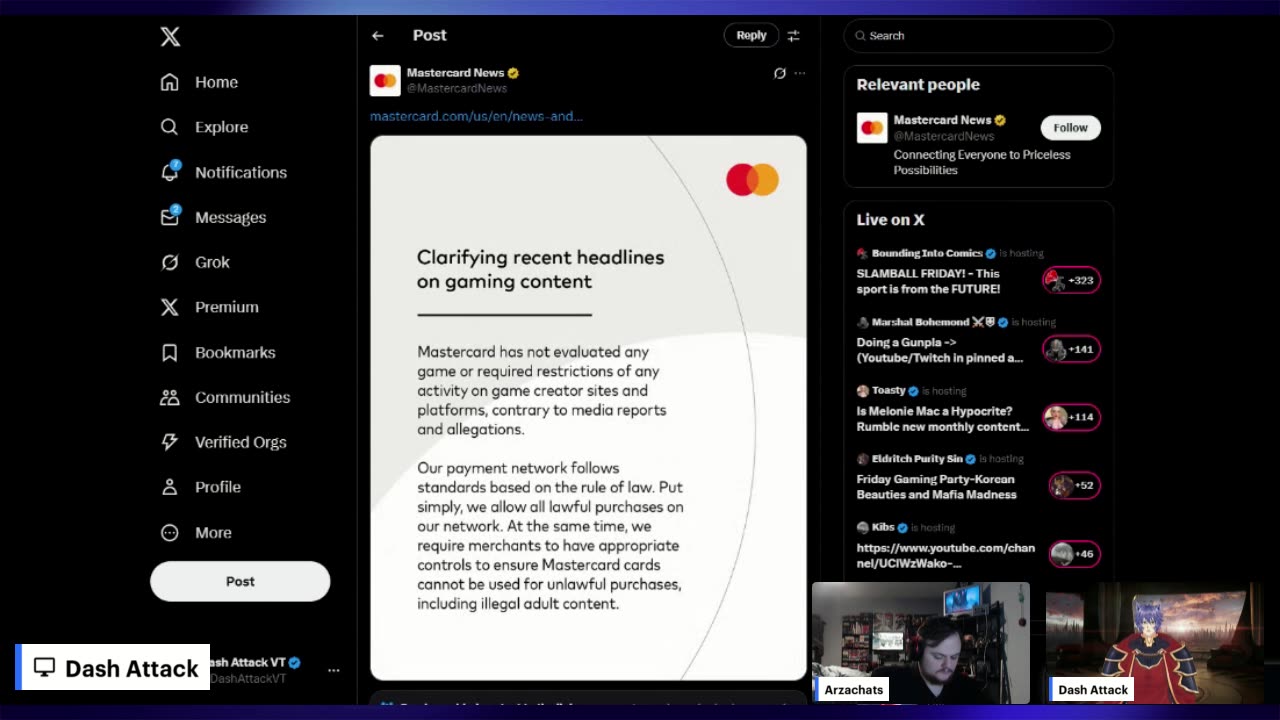The image size is (1280, 720).
Task: Click the Marshal Bohemond host avatar
Action: tap(862, 322)
